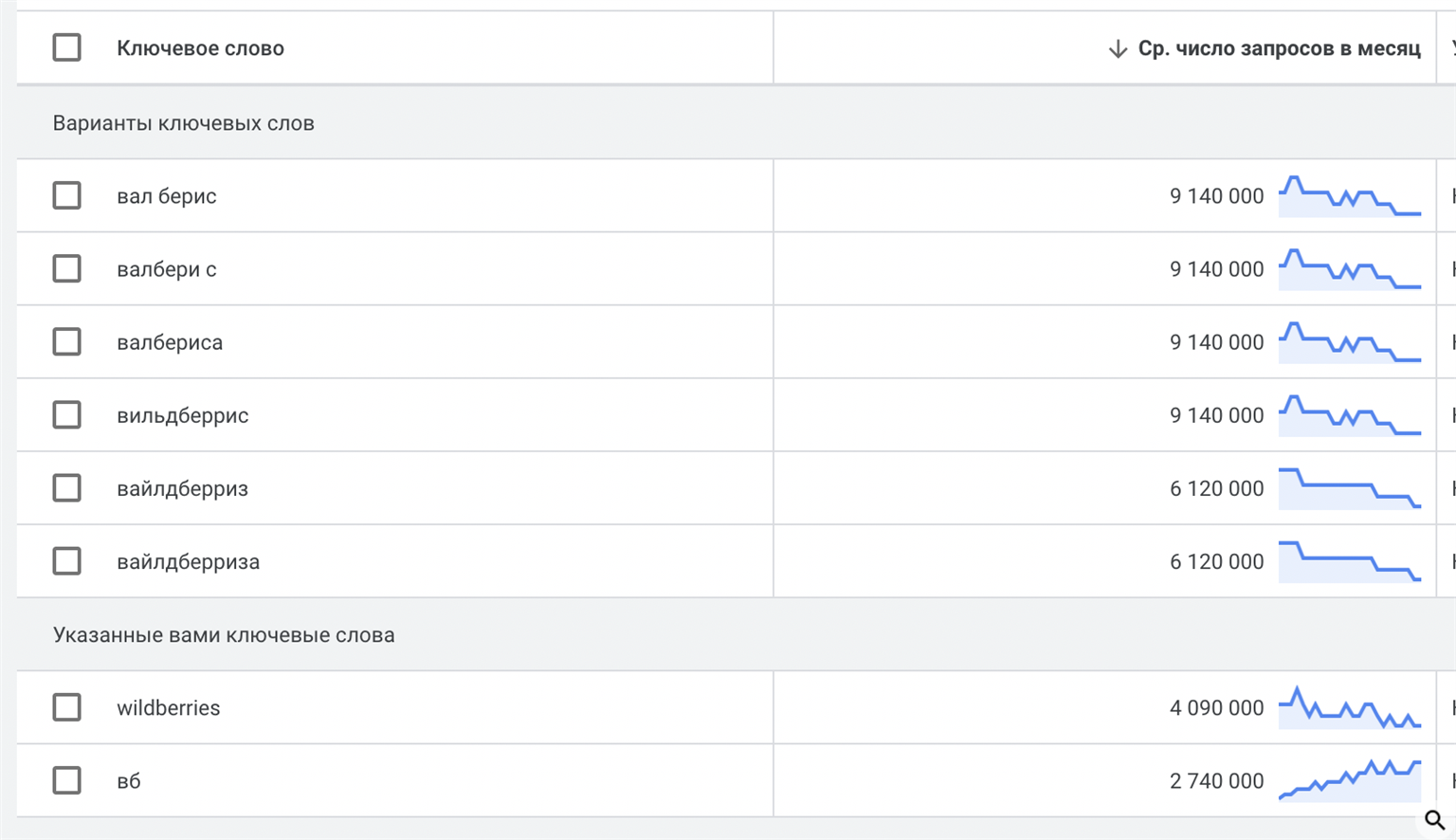
Task: Select the 'валбери с' row checkbox
Action: coord(66,269)
